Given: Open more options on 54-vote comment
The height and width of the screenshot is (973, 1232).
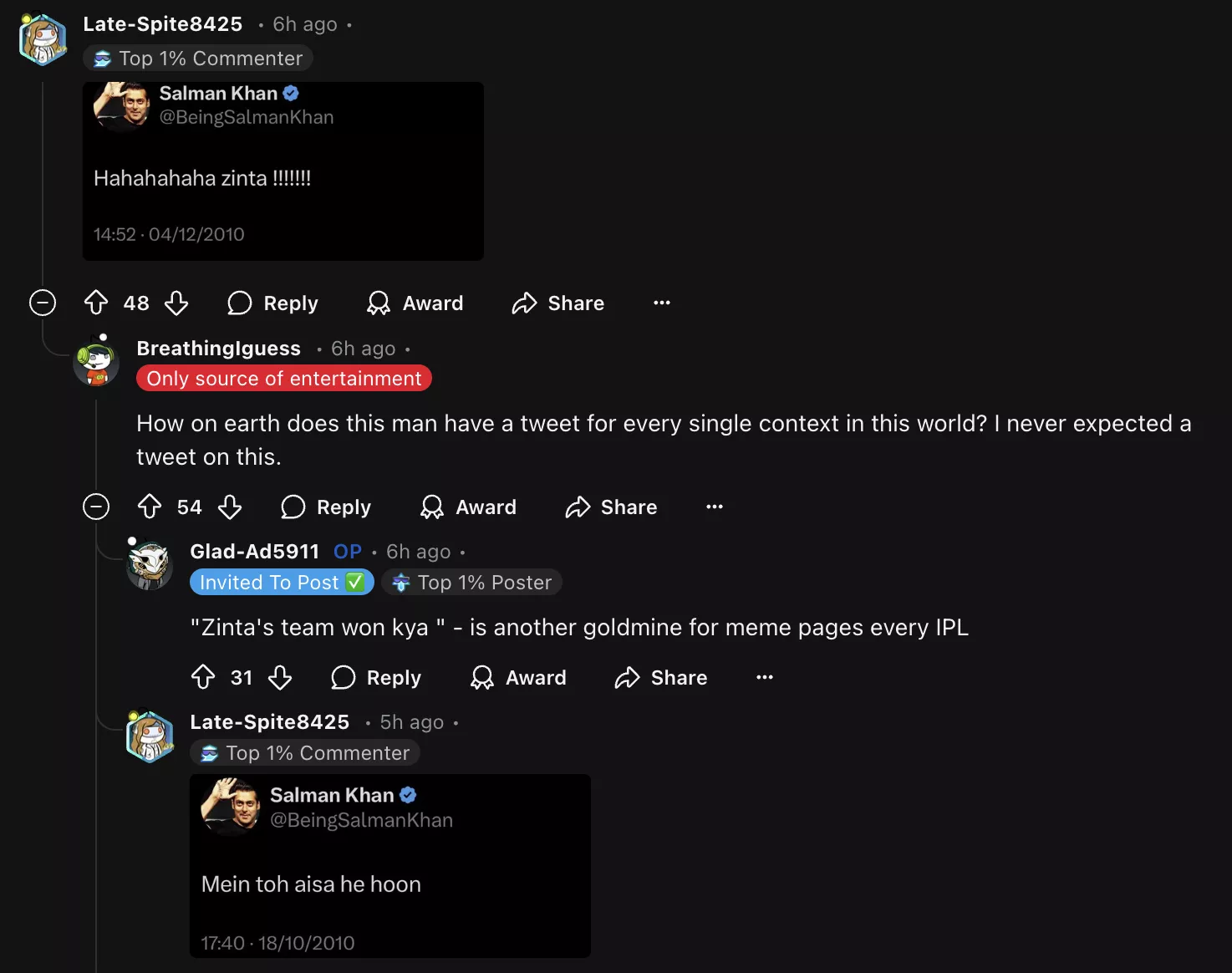Looking at the screenshot, I should [x=715, y=507].
